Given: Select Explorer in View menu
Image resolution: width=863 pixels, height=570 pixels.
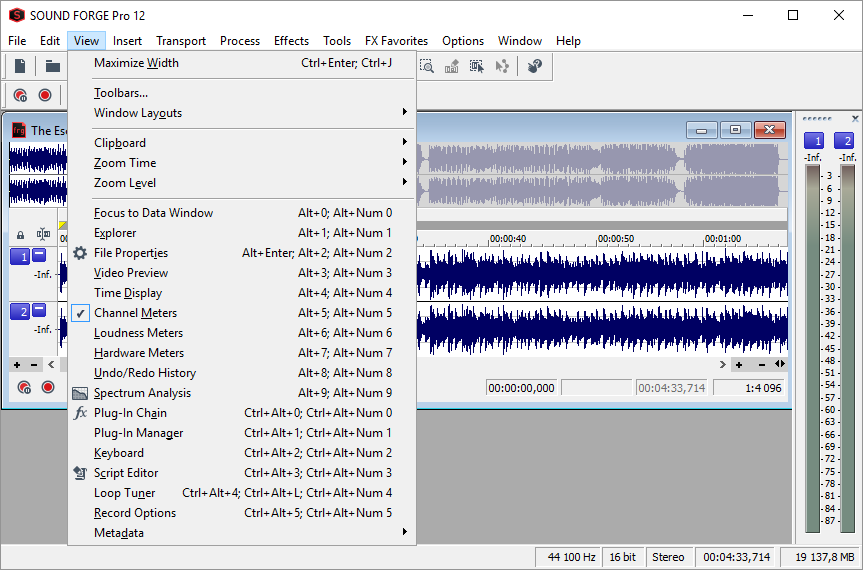Looking at the screenshot, I should (x=242, y=233).
